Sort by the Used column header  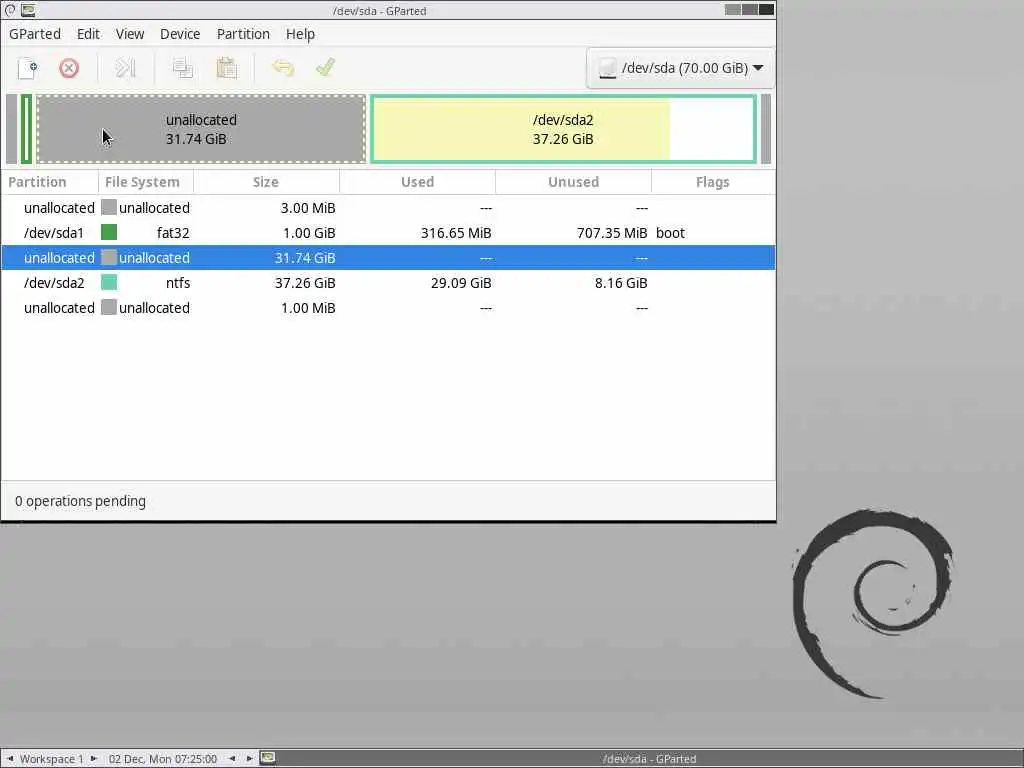(x=417, y=182)
